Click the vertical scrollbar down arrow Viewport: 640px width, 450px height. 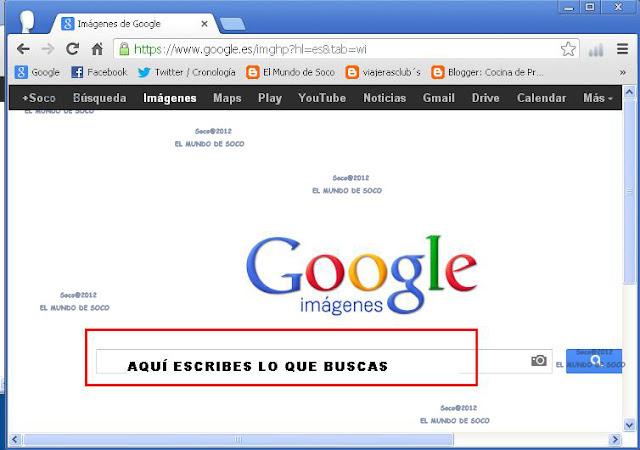(x=629, y=425)
